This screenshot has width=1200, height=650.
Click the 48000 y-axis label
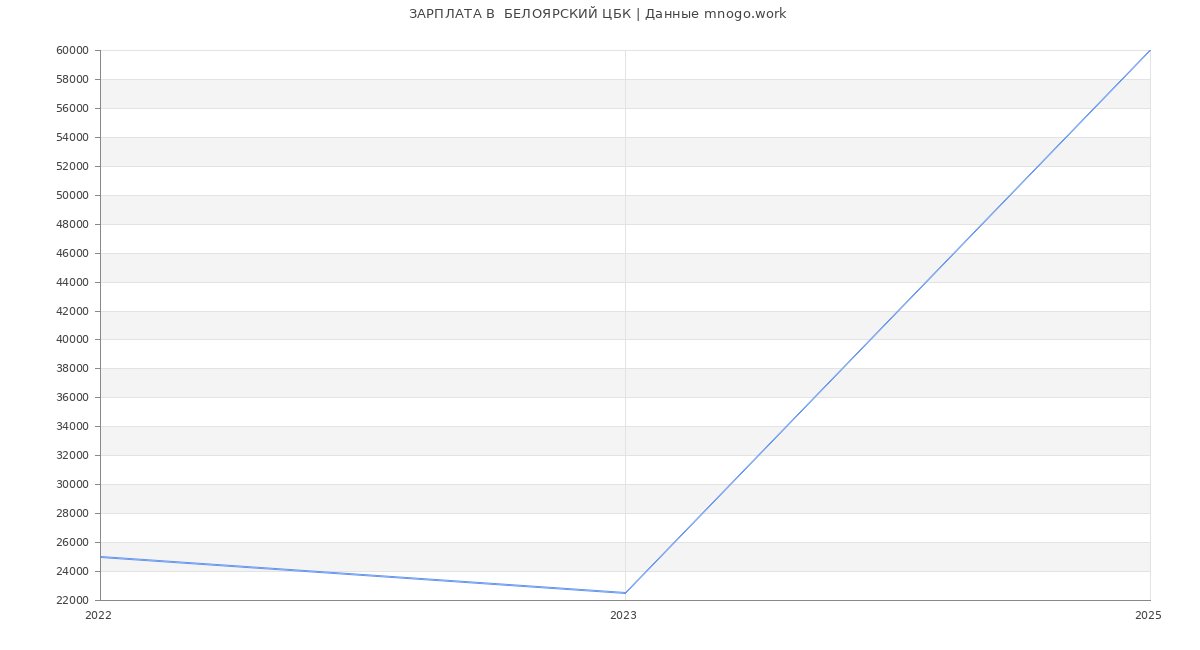click(x=73, y=224)
